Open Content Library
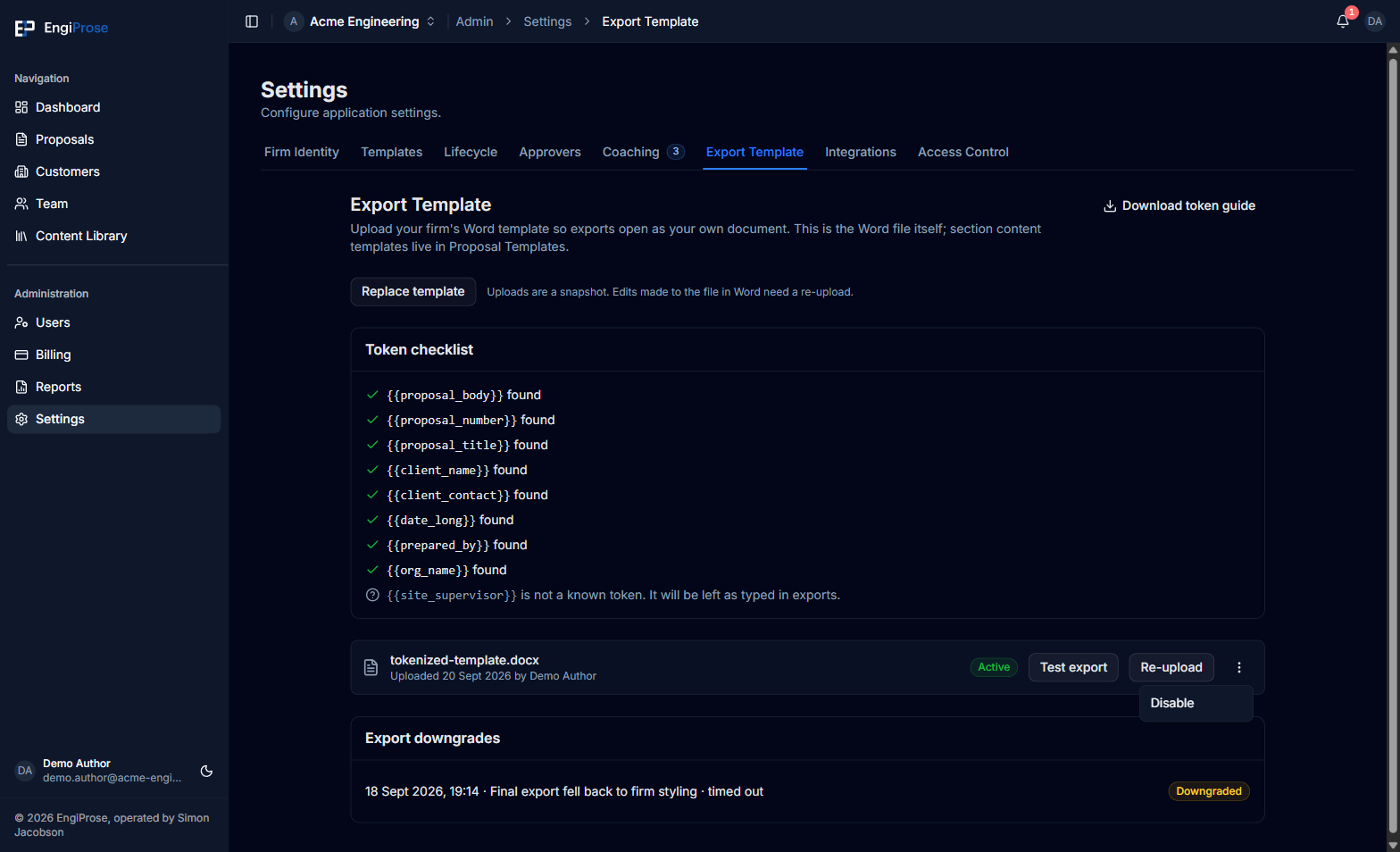Screen dimensions: 1400x852 [113, 236]
